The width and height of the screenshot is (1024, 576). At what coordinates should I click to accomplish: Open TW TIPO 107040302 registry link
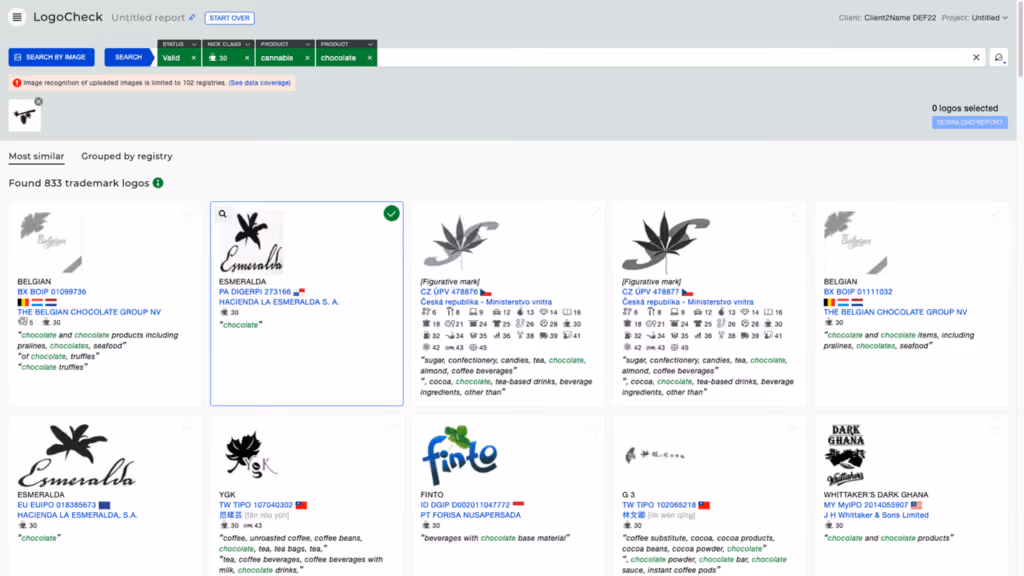tap(256, 505)
